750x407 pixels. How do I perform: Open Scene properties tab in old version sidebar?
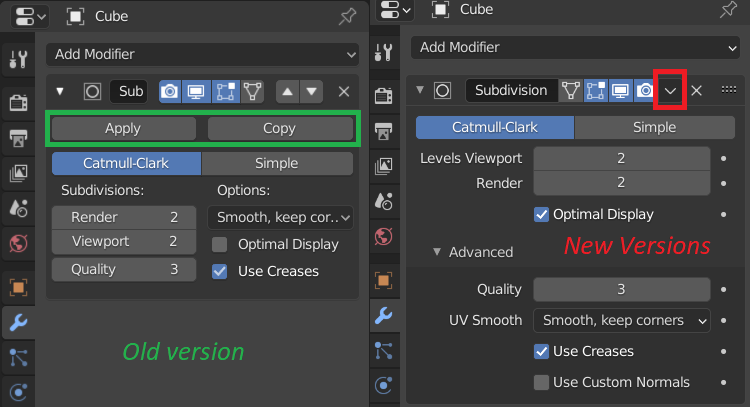18,208
